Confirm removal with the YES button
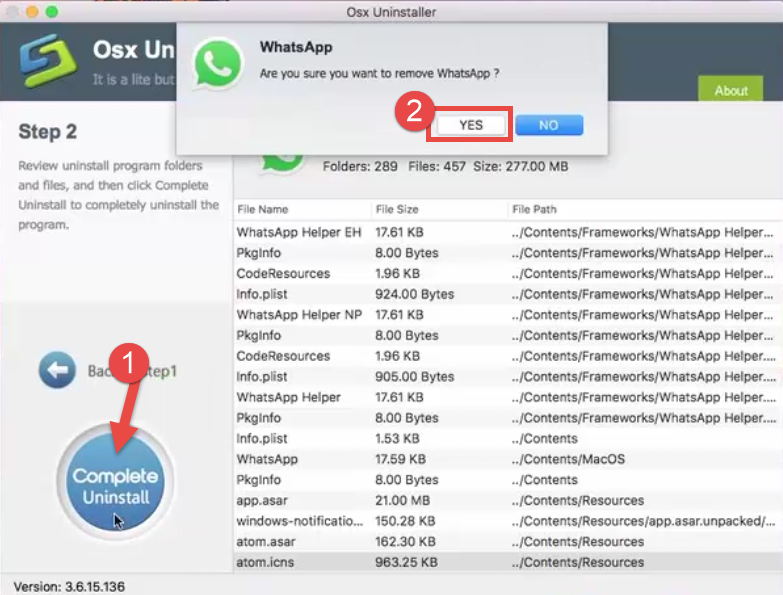The height and width of the screenshot is (595, 783). tap(470, 125)
